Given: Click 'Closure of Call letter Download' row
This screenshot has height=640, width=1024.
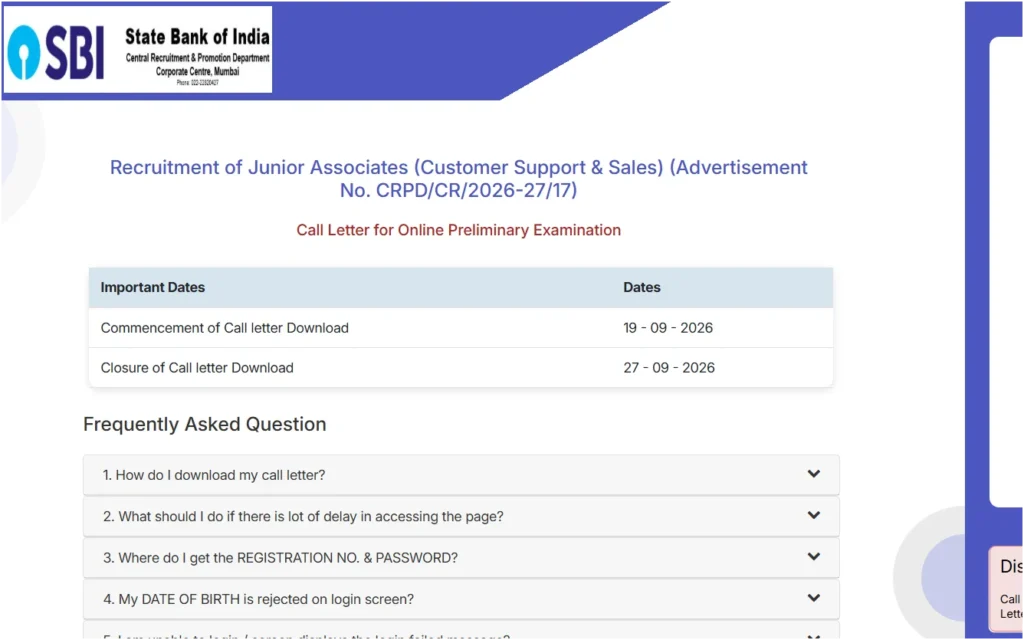Looking at the screenshot, I should [x=461, y=368].
